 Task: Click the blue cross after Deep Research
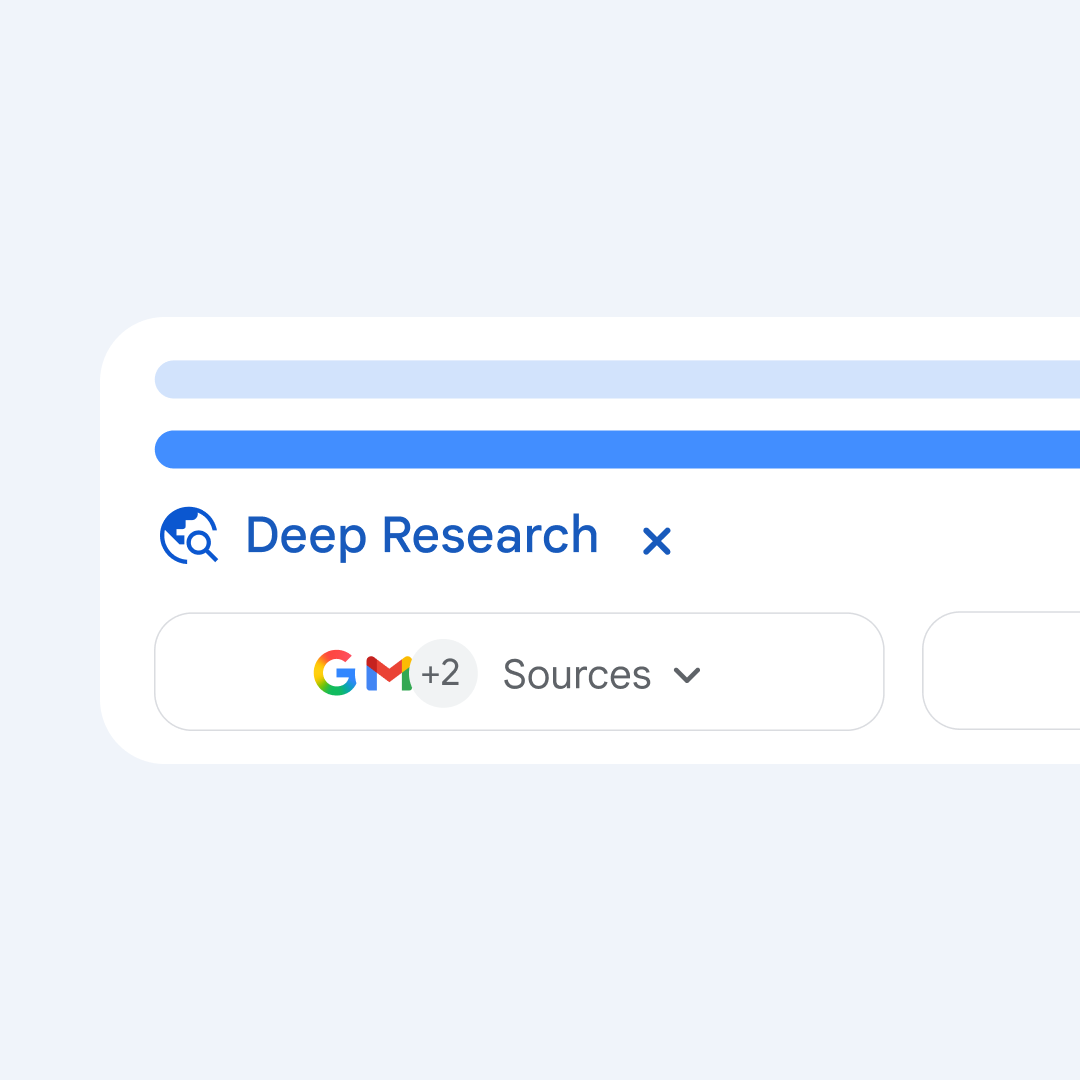(656, 541)
